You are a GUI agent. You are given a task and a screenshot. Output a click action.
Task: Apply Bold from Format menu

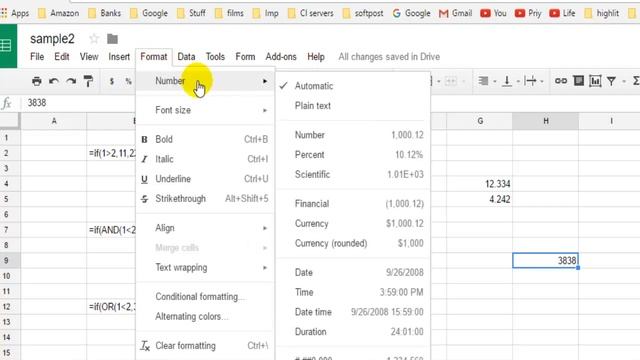pos(205,139)
